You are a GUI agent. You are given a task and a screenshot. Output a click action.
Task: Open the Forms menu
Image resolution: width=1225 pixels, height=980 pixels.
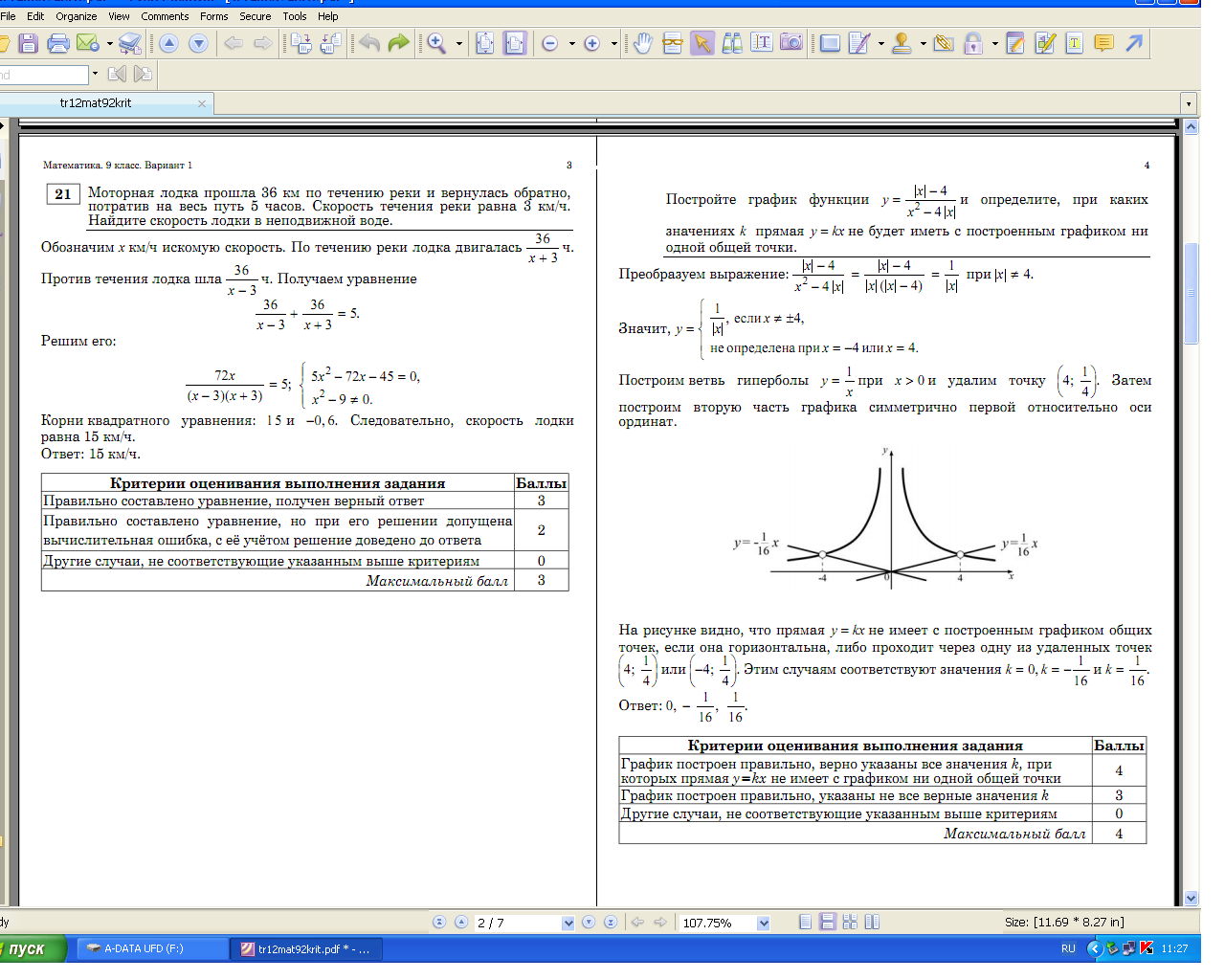(x=214, y=16)
